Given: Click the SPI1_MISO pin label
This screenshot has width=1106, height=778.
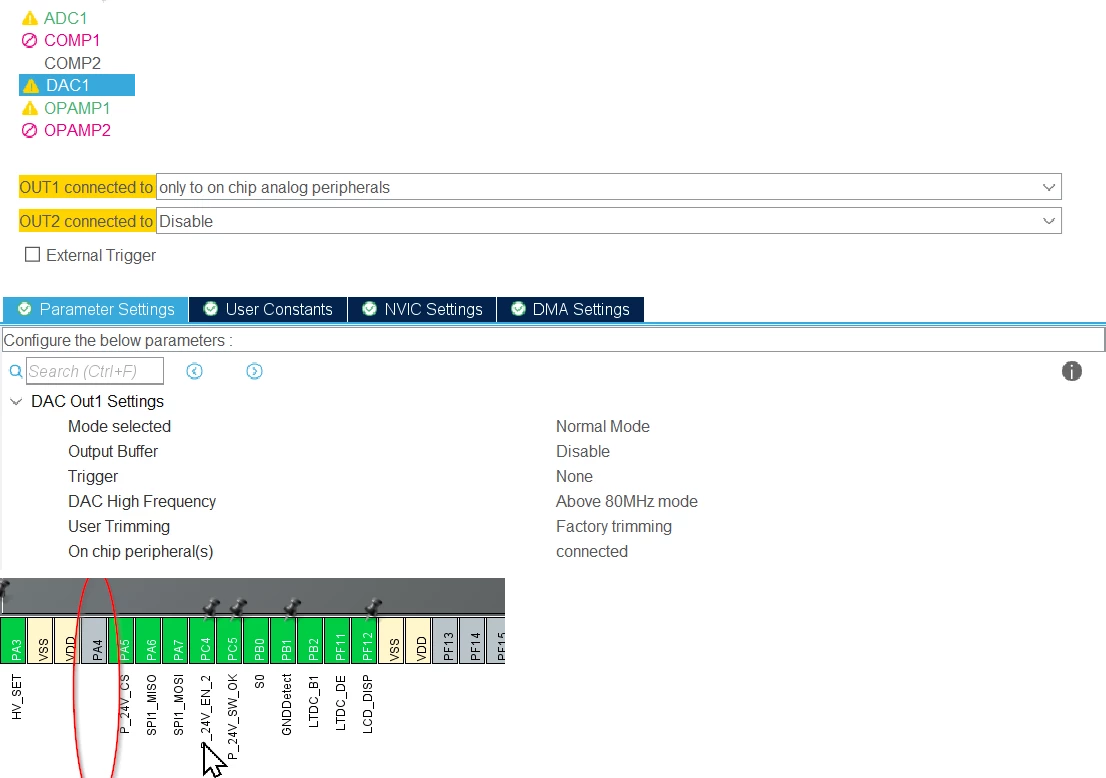Looking at the screenshot, I should point(152,705).
